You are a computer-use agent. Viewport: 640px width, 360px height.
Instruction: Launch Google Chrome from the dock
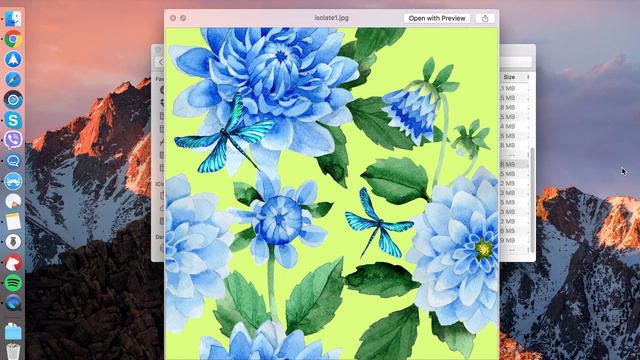click(13, 39)
